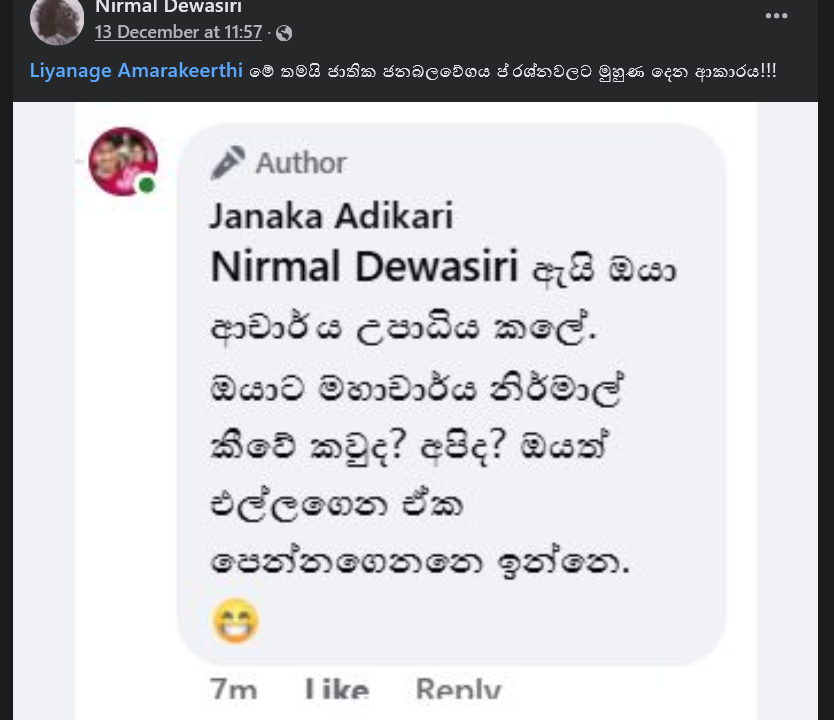
Task: Click the Author label text
Action: [x=301, y=163]
